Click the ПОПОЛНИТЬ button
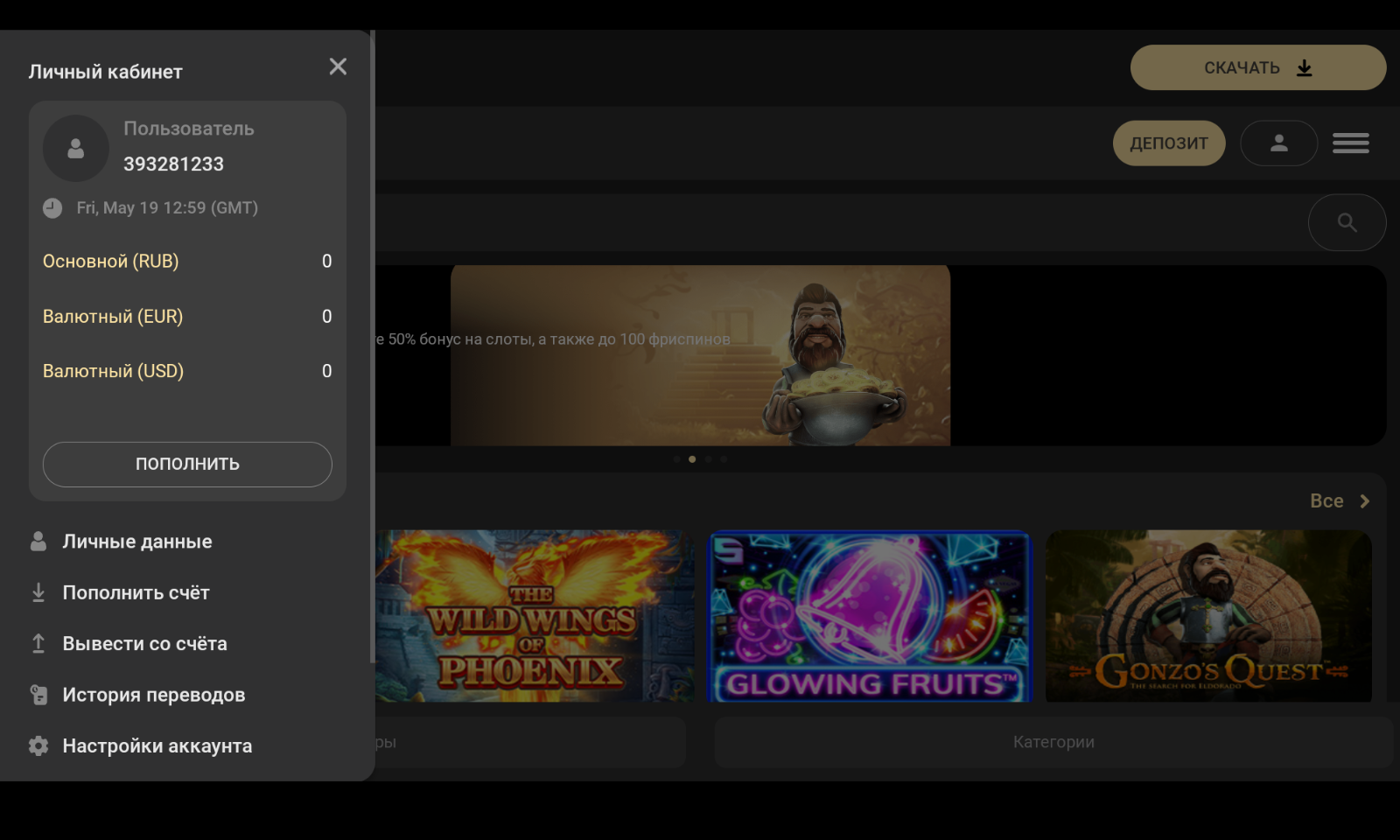 (x=187, y=464)
